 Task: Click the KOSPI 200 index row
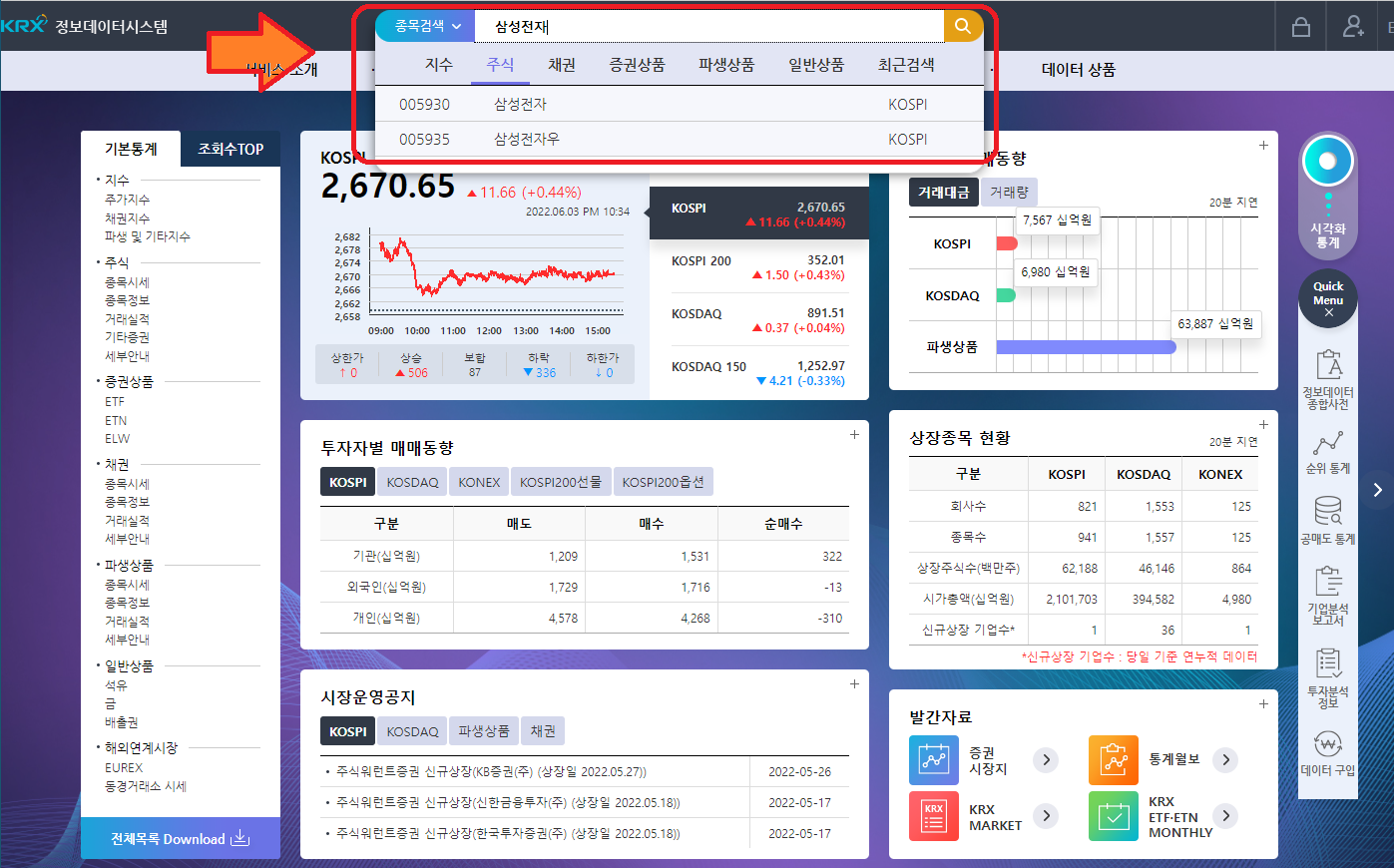[x=758, y=267]
